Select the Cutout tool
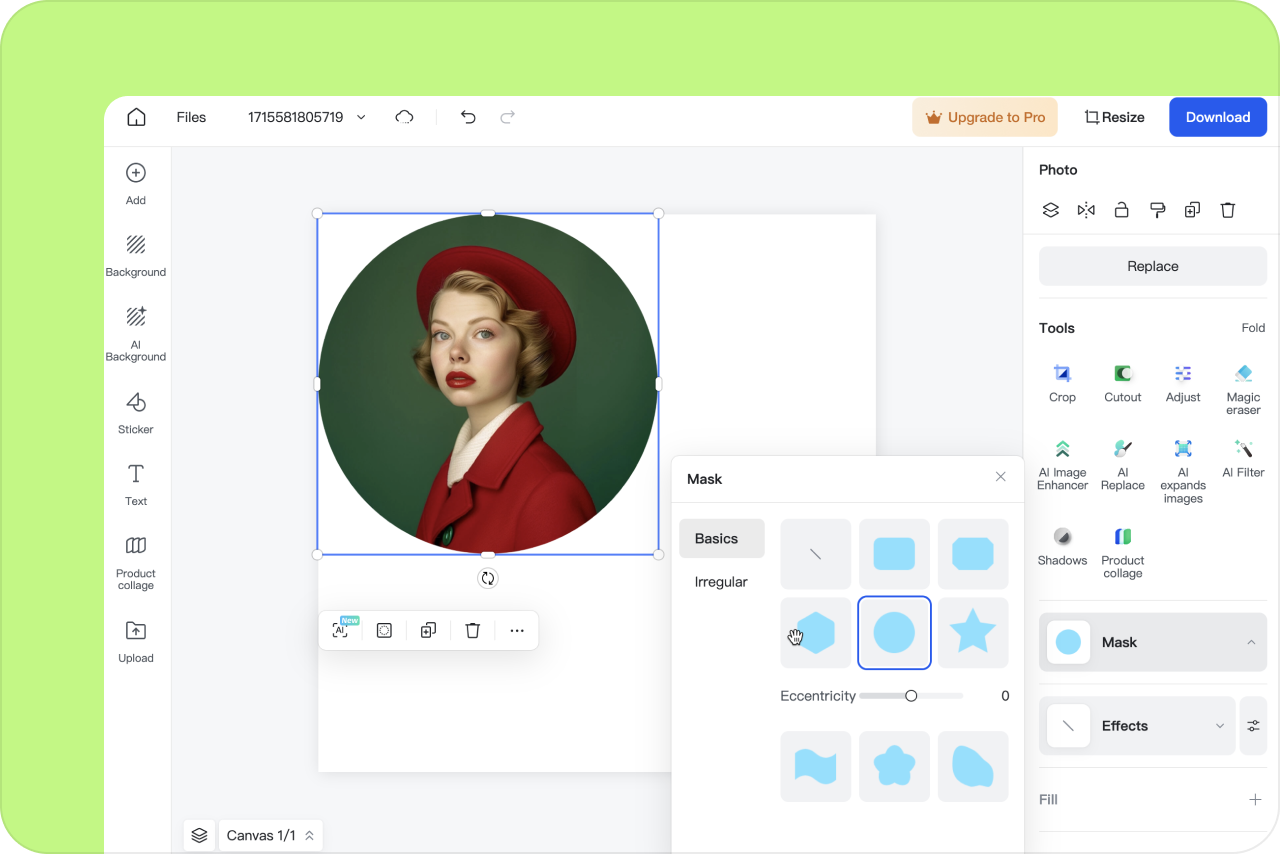Image resolution: width=1280 pixels, height=854 pixels. (1123, 383)
